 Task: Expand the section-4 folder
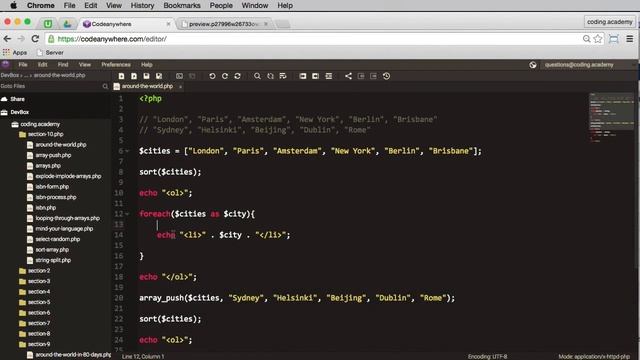coord(35,292)
